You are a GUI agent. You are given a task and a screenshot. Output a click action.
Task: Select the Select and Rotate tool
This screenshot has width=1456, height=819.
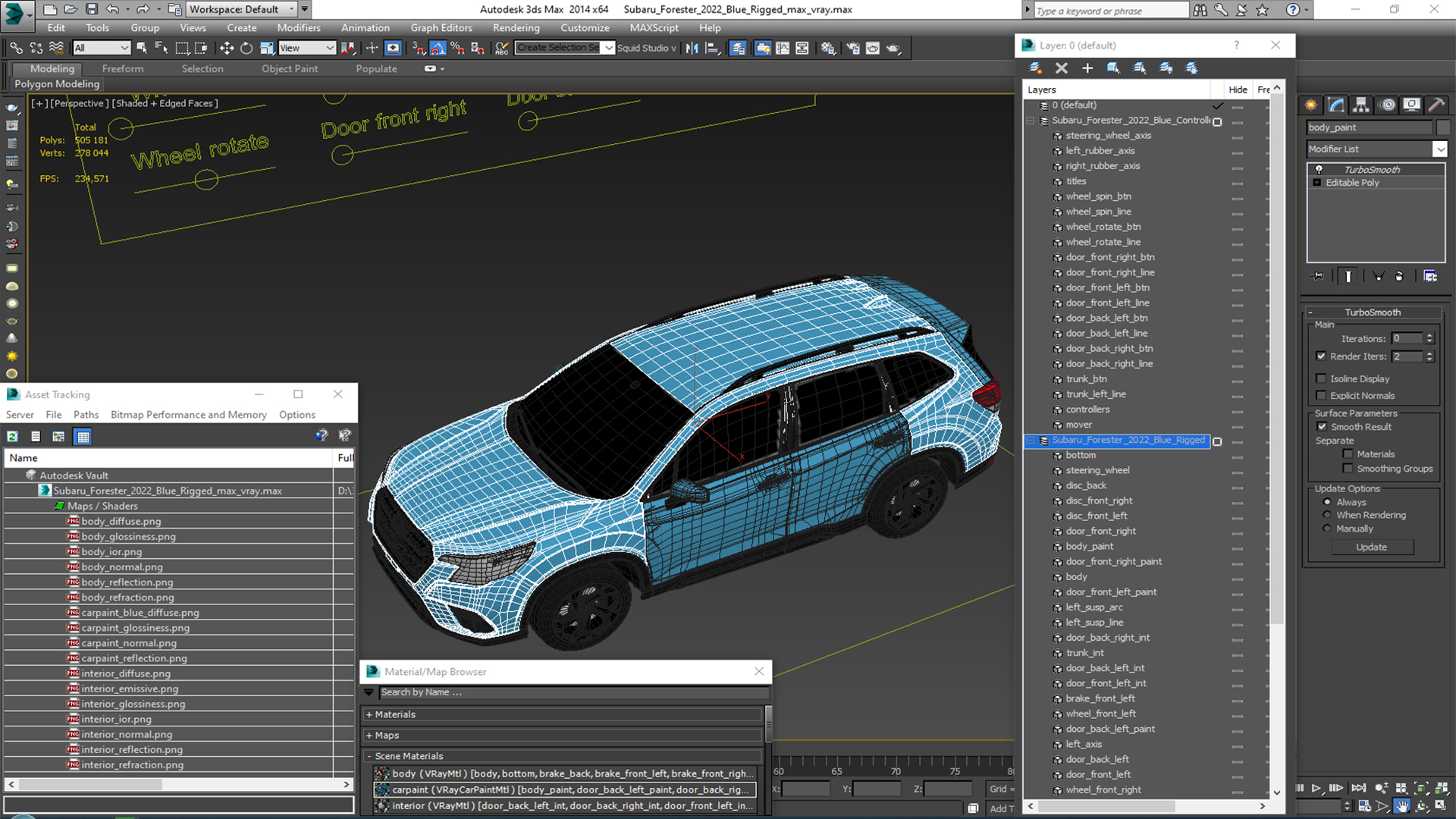click(246, 48)
